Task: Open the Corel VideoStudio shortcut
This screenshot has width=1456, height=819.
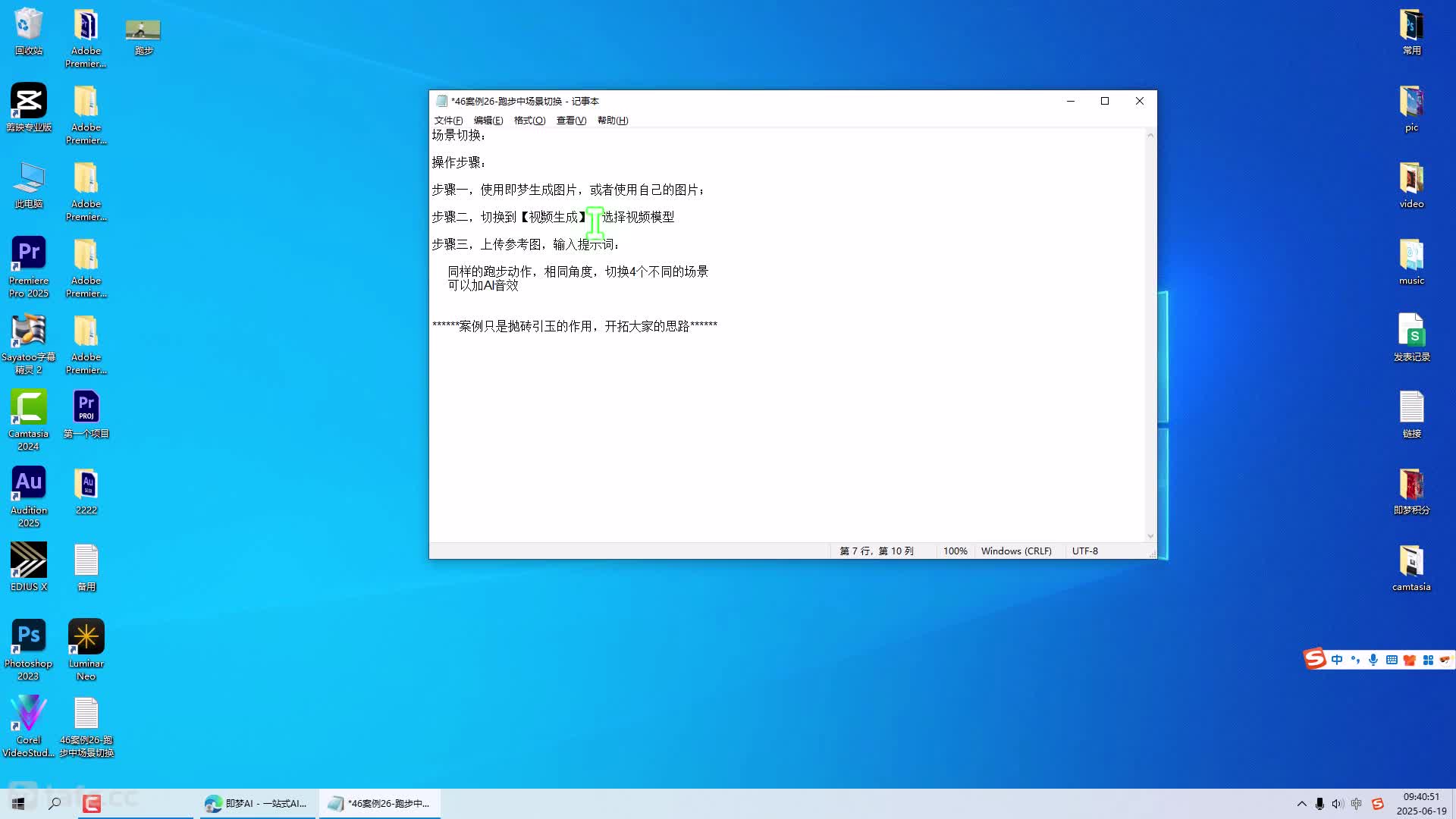Action: [28, 714]
